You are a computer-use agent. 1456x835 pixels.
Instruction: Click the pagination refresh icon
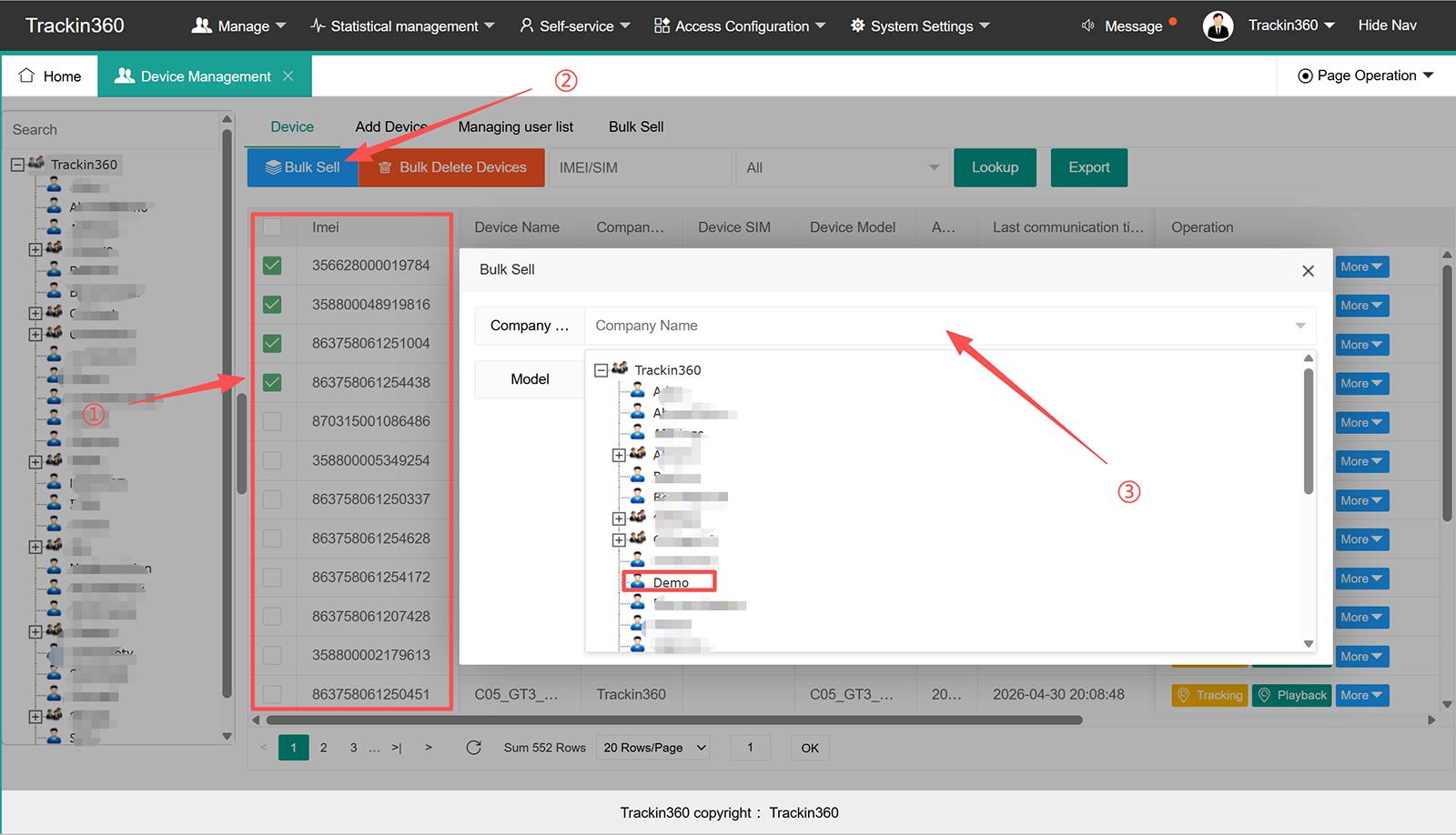click(x=473, y=748)
